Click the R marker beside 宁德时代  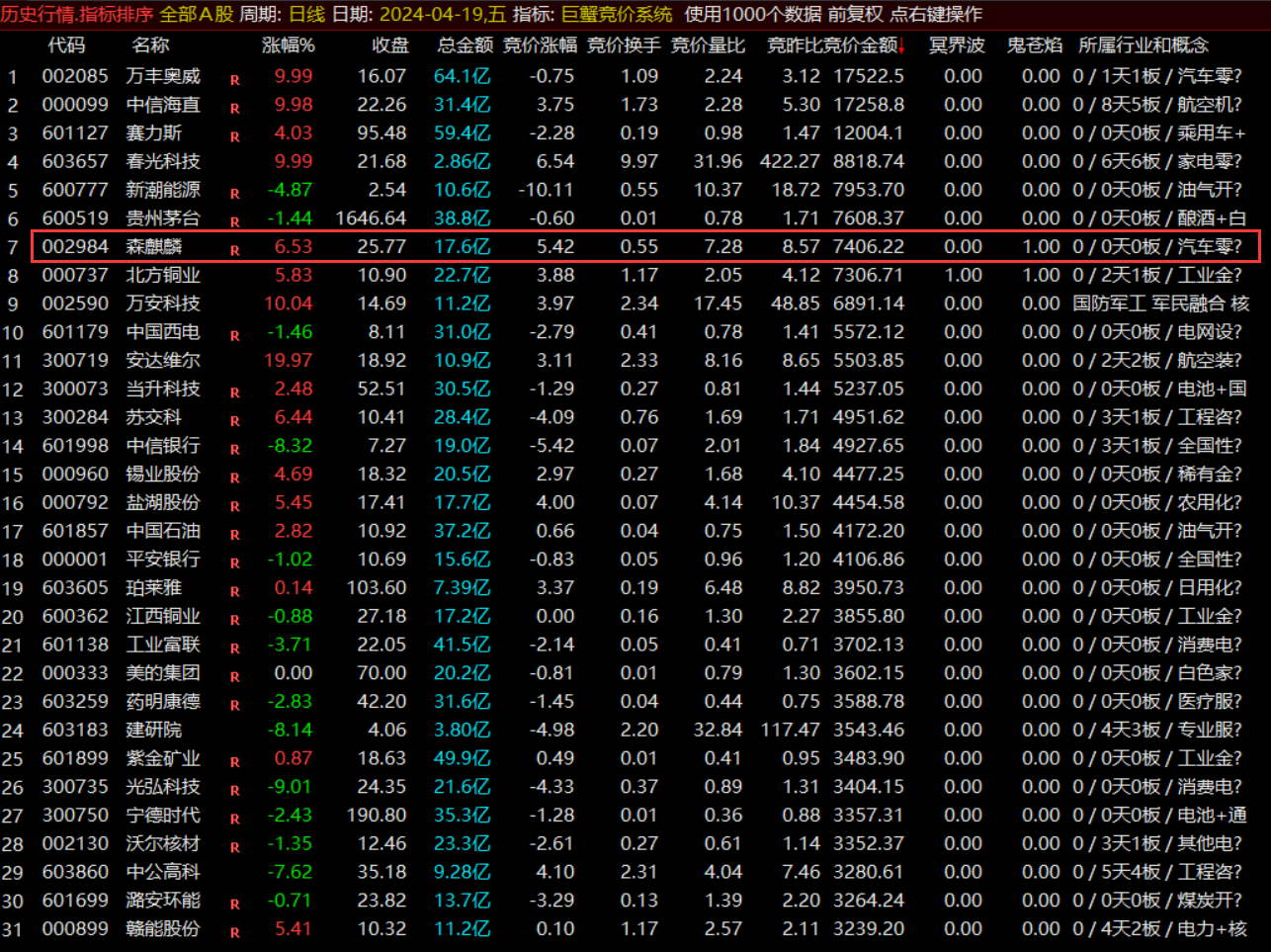coord(235,820)
